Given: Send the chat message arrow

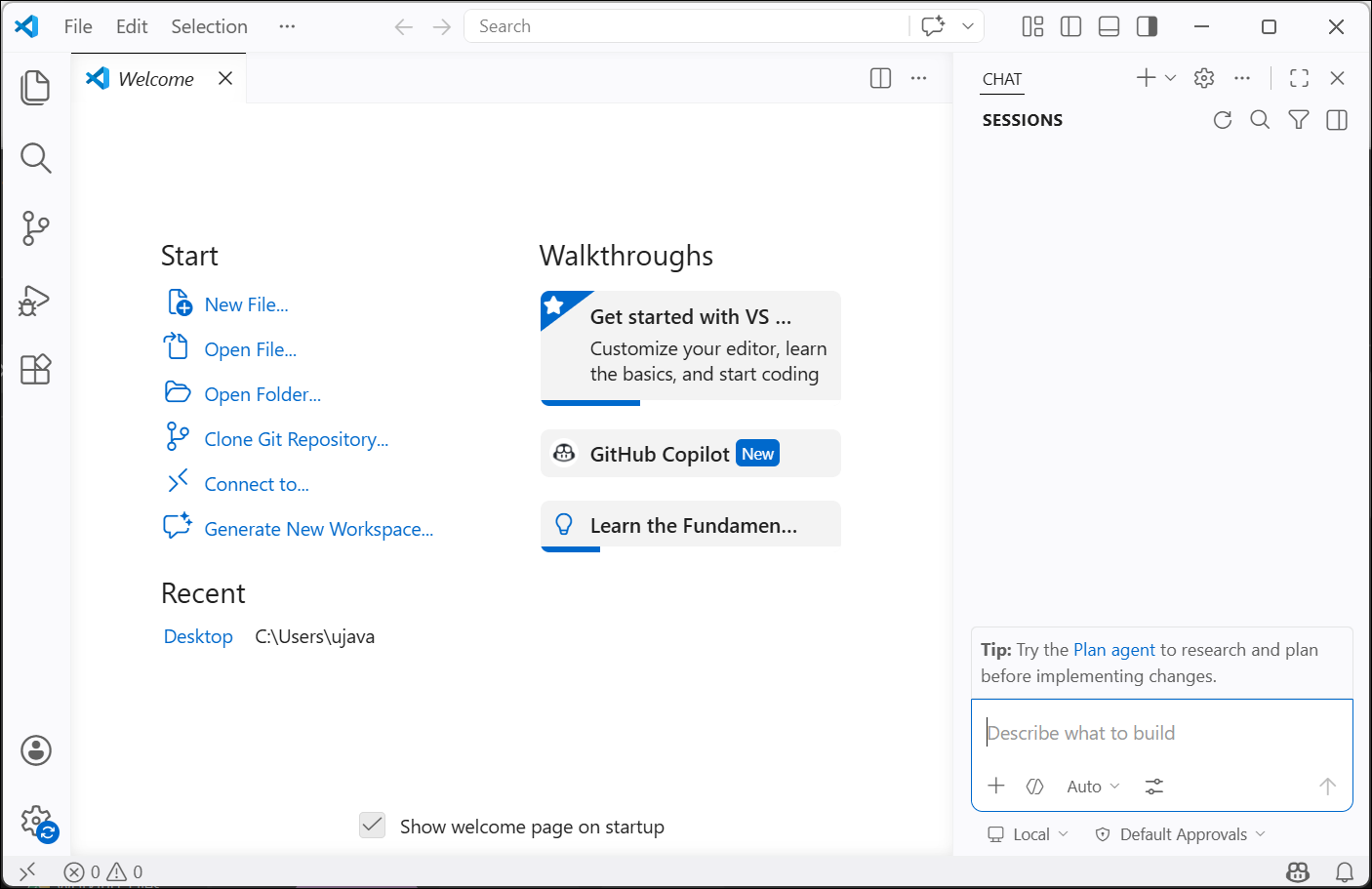Looking at the screenshot, I should (x=1327, y=787).
